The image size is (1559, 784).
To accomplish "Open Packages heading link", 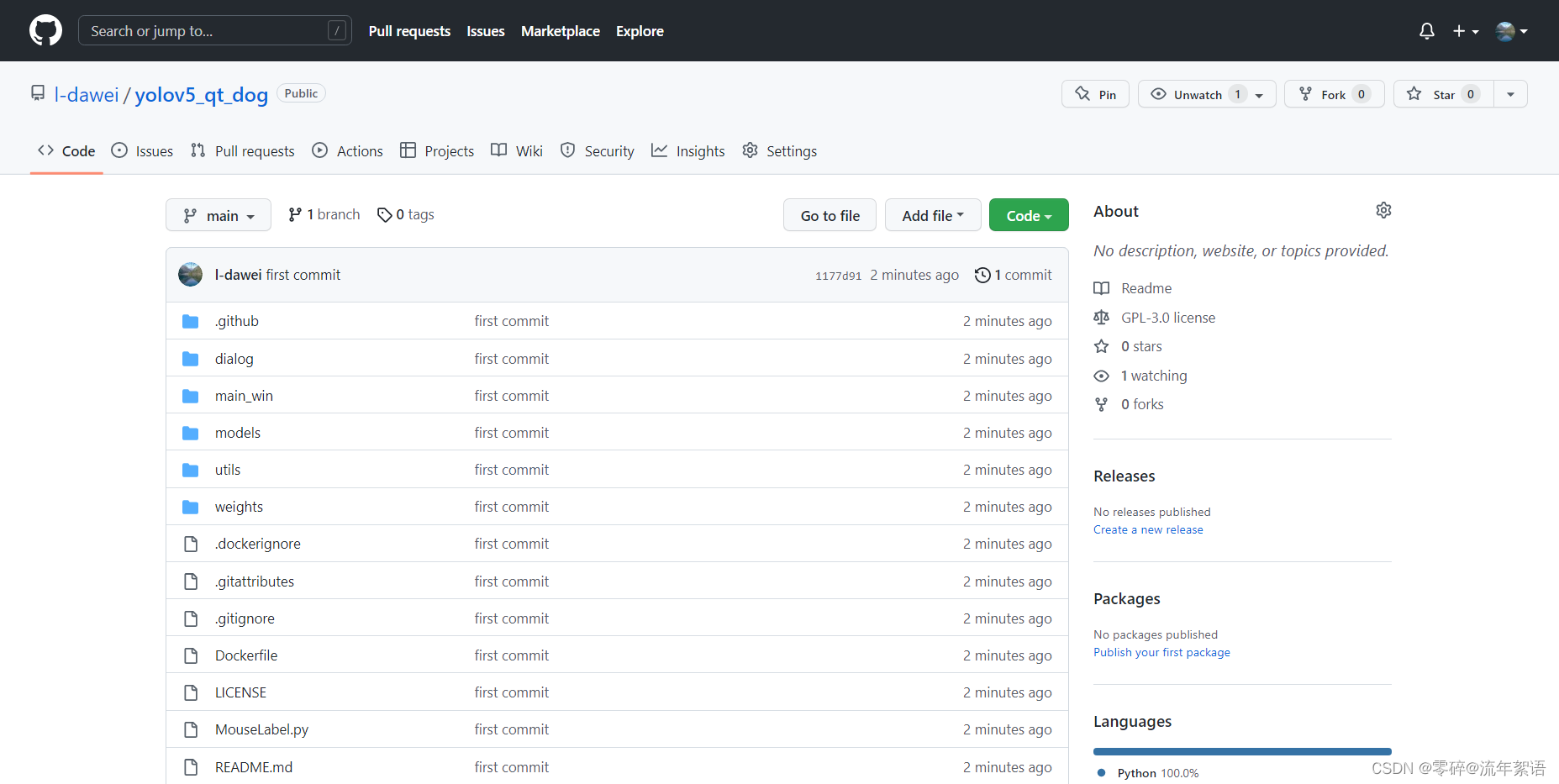I will [1127, 599].
